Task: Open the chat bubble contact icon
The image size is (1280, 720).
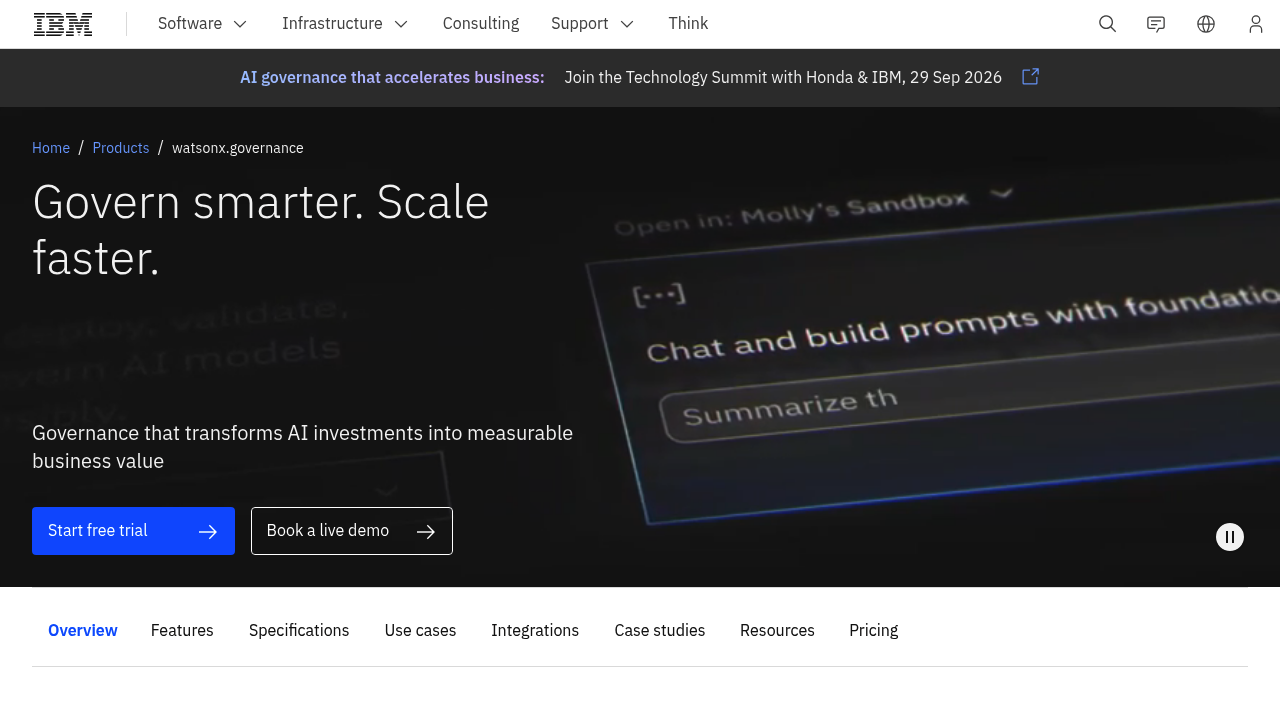Action: click(x=1156, y=24)
